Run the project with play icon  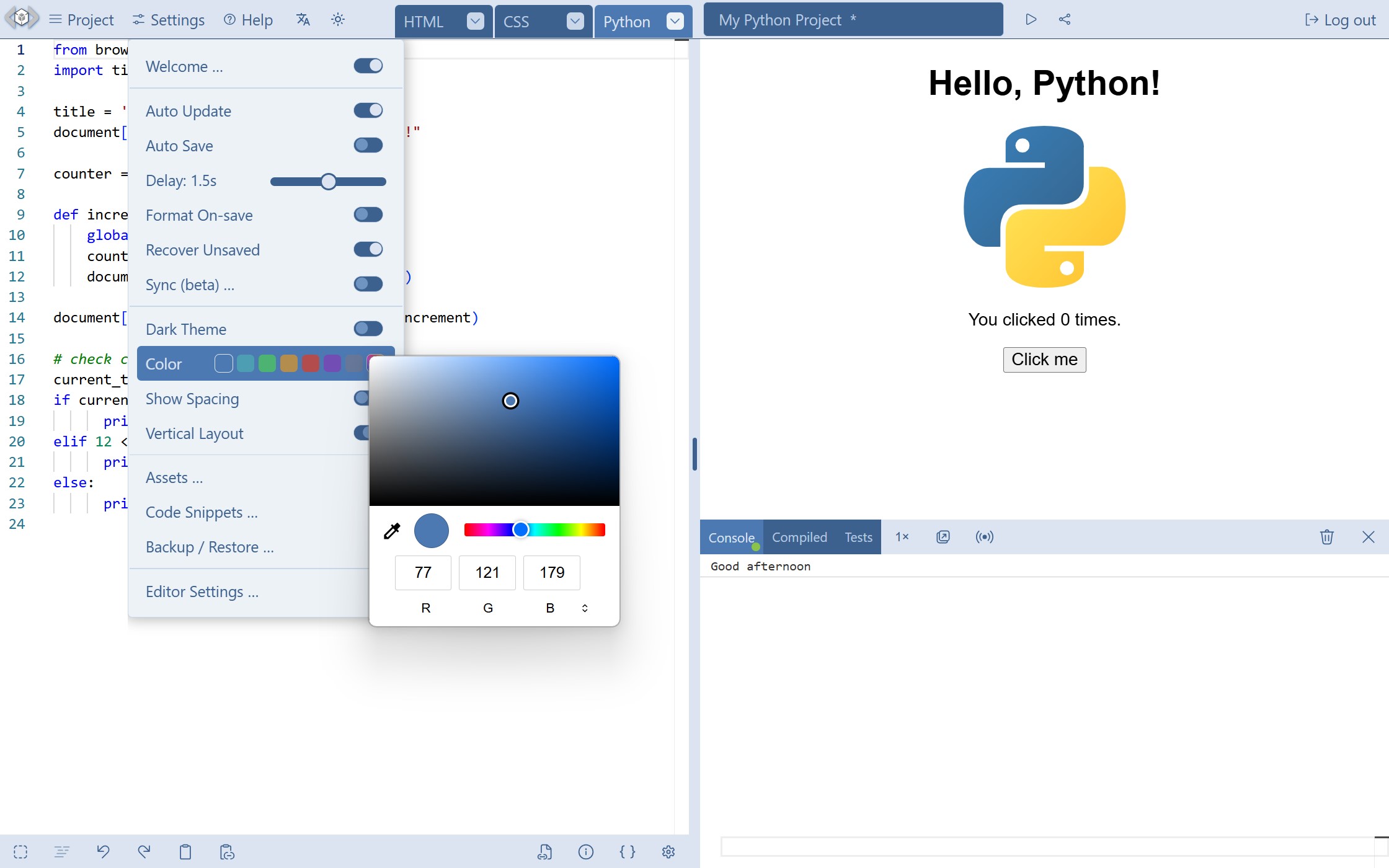1031,20
